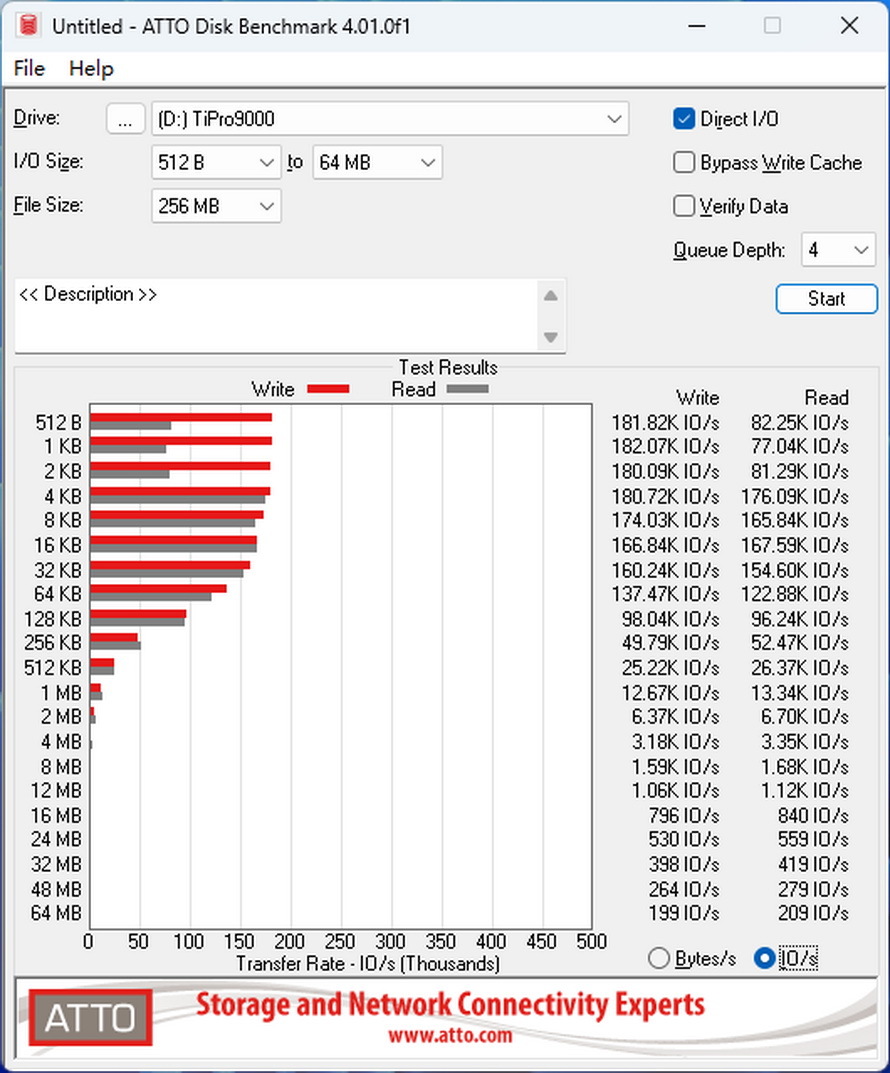Click the 12 MB write value 1.06K IO/s
The height and width of the screenshot is (1073, 890).
675,790
